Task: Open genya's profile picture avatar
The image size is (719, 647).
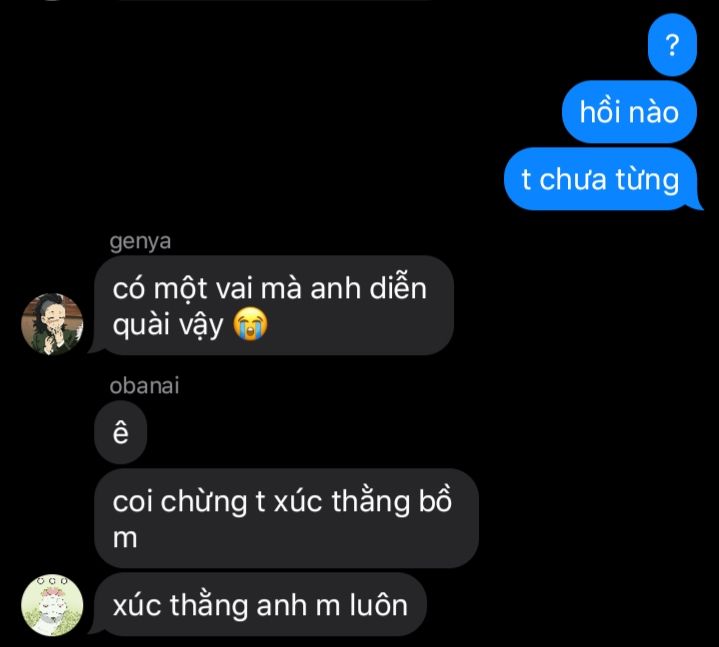Action: point(52,324)
